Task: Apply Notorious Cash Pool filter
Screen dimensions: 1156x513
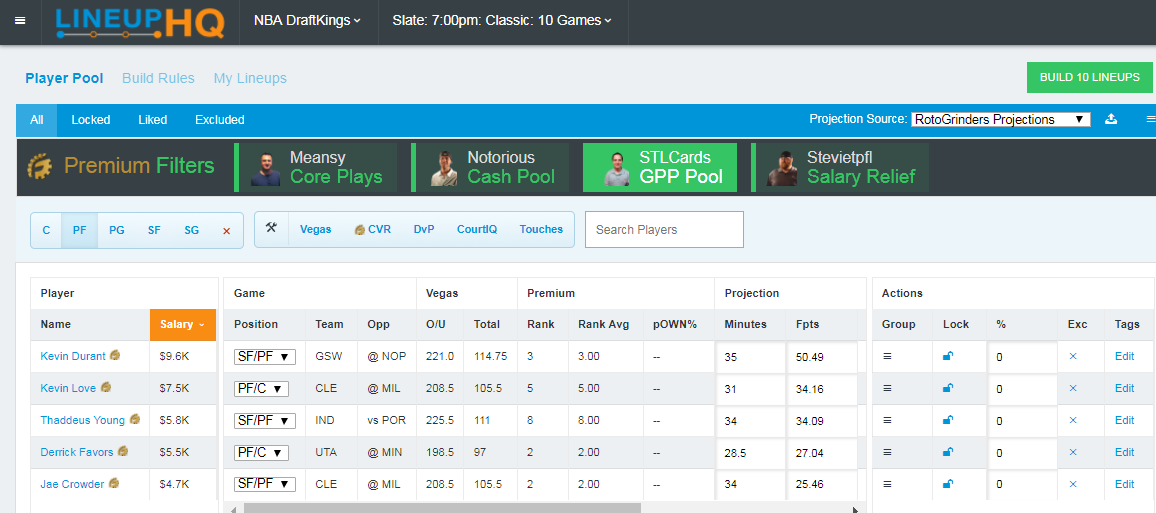Action: 490,167
